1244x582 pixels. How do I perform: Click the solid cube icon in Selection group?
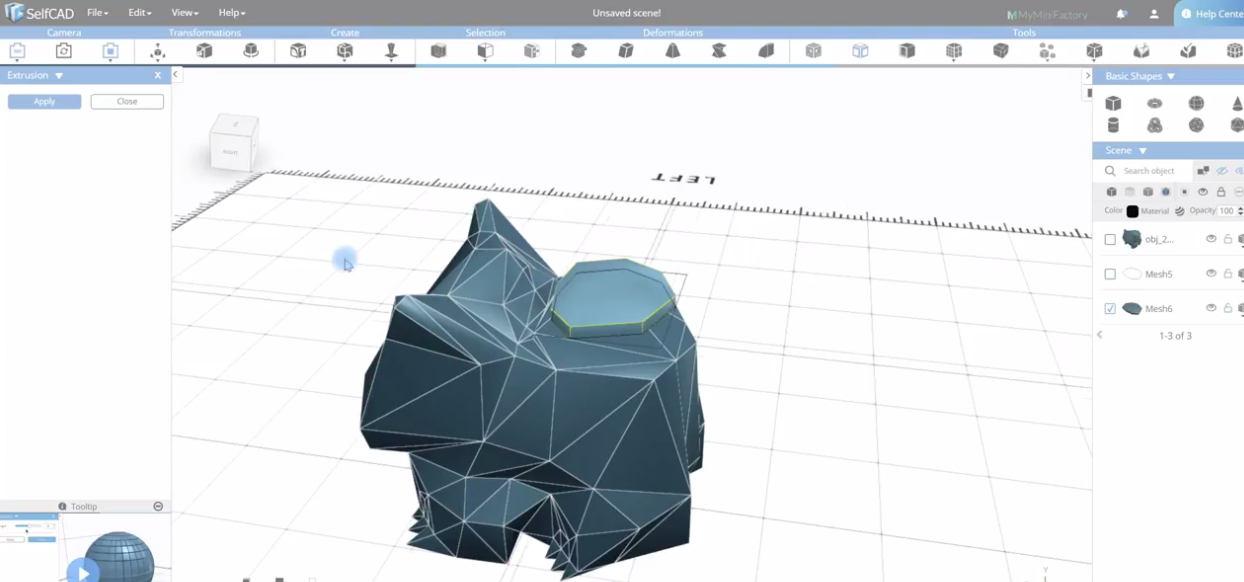(438, 51)
